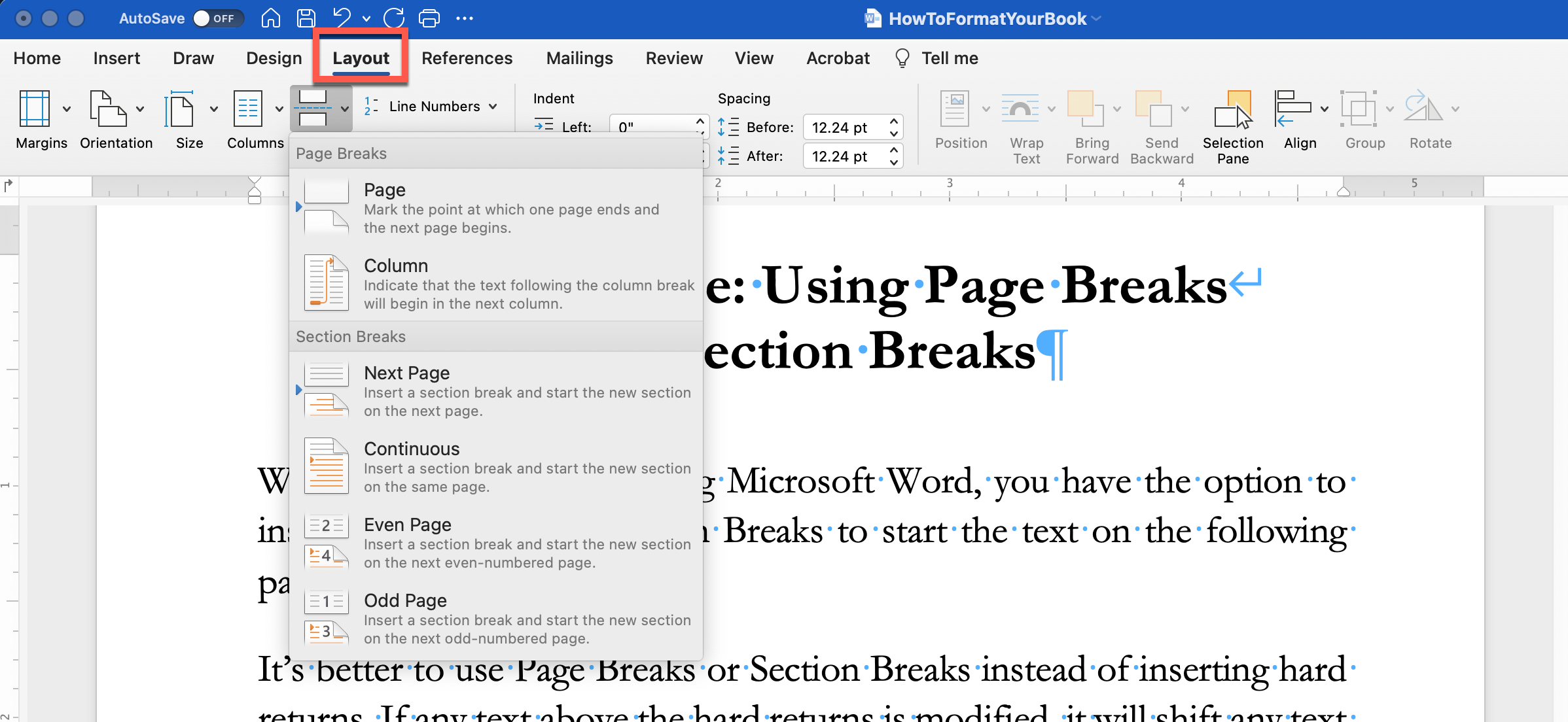Open the View tab
Viewport: 1568px width, 722px height.
[754, 58]
